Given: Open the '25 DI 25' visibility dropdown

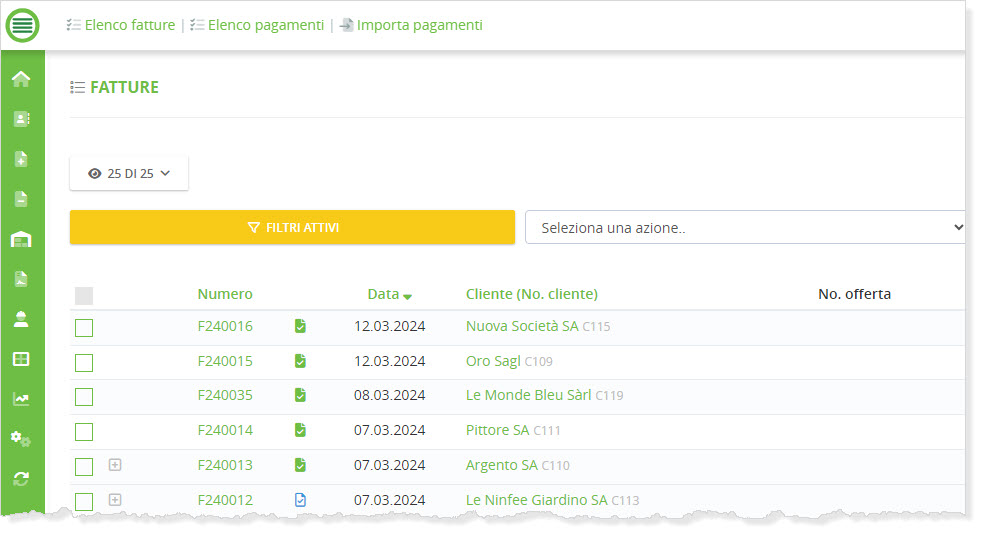Looking at the screenshot, I should [x=129, y=173].
